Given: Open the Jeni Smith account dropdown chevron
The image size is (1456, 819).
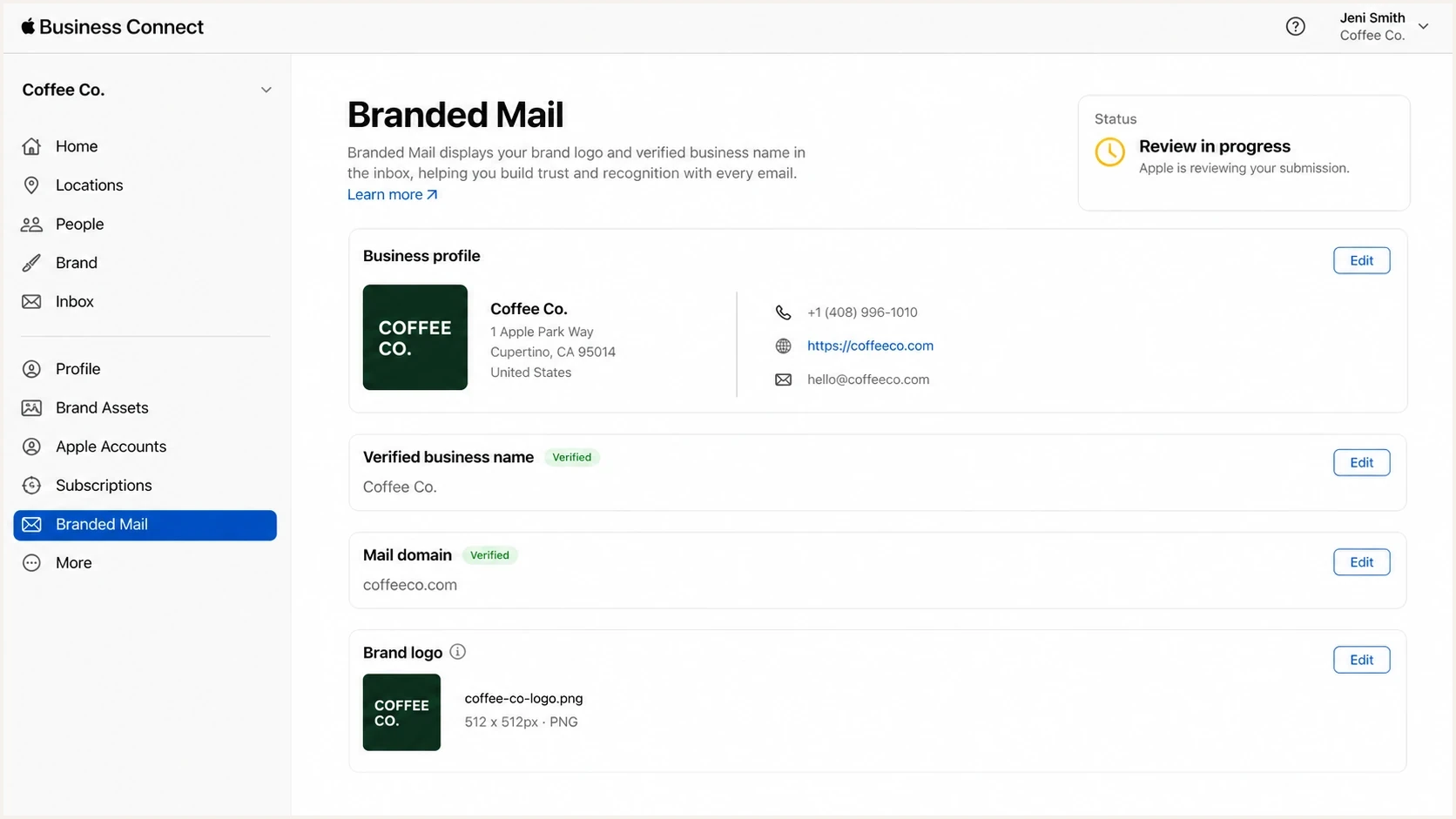Looking at the screenshot, I should pyautogui.click(x=1423, y=26).
